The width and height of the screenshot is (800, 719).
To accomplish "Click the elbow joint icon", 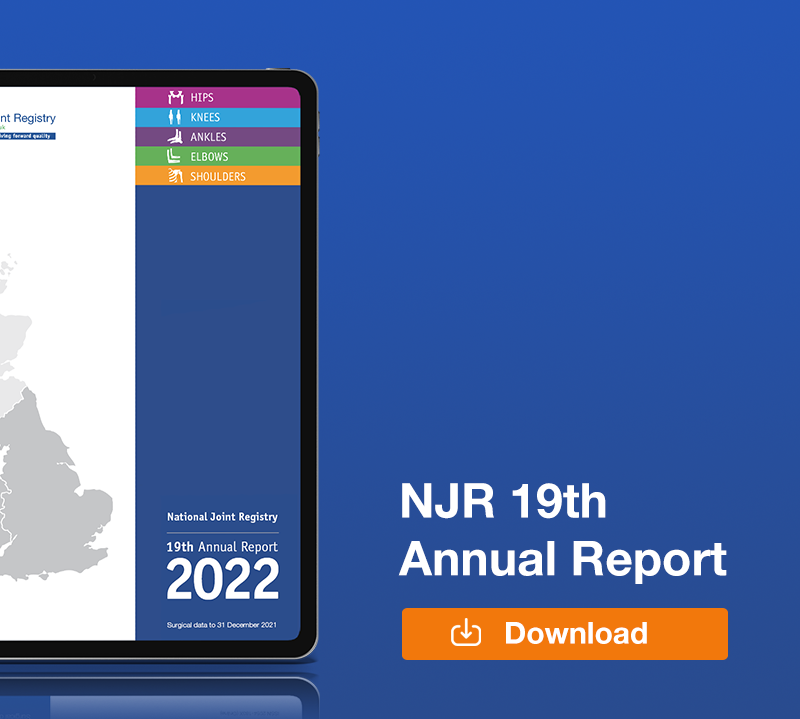I will (176, 157).
